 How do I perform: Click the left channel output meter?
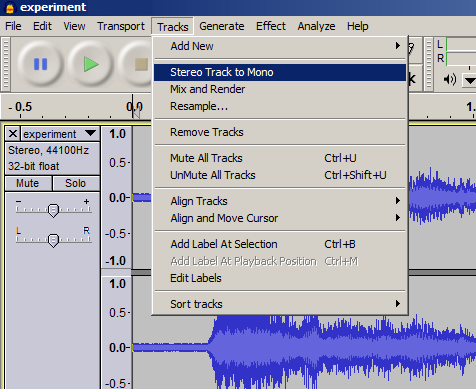(x=461, y=44)
